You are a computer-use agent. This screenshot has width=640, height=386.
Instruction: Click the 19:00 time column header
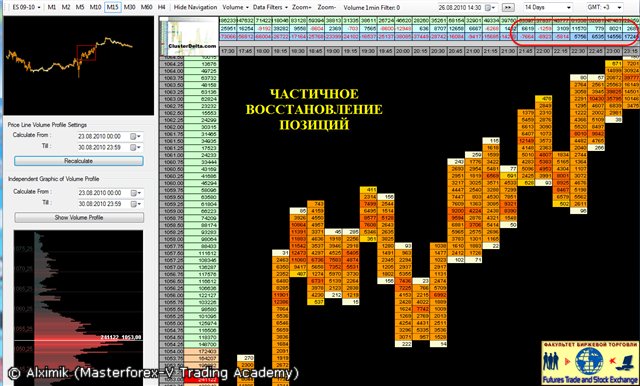pos(333,51)
